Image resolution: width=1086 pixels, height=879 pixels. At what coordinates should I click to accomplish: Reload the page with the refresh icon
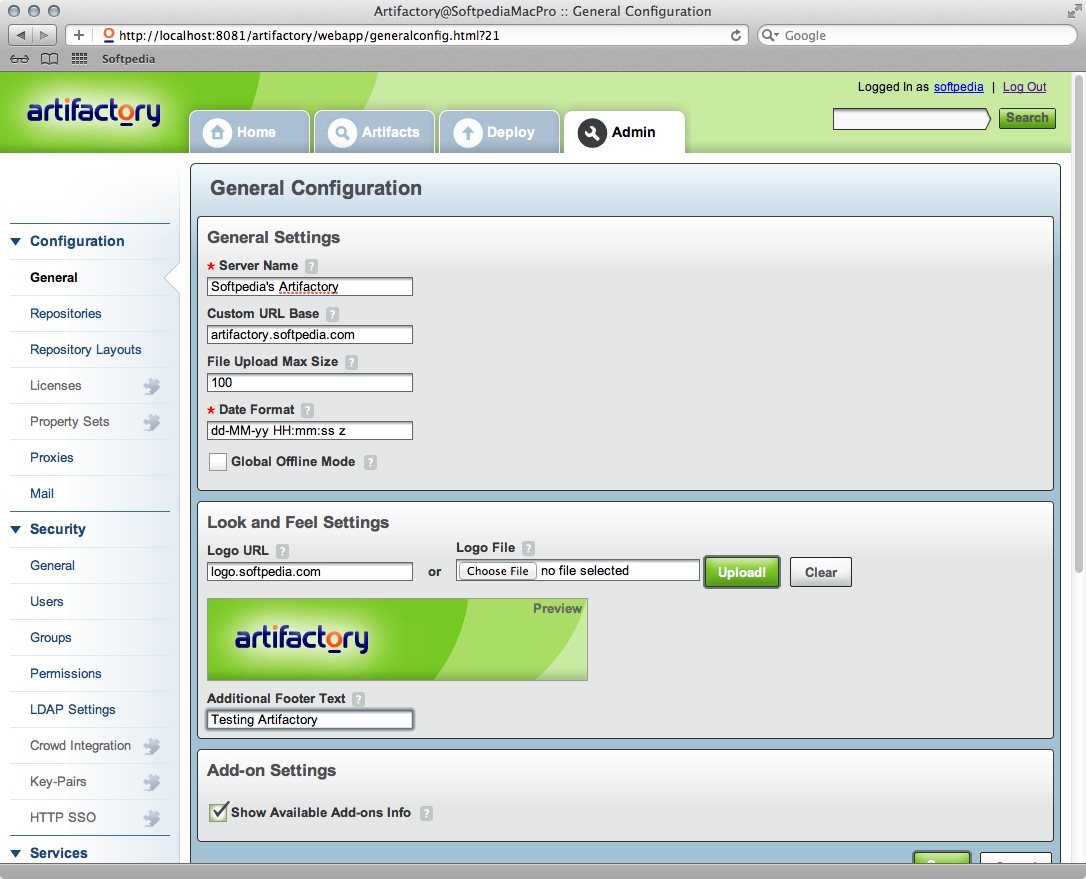pyautogui.click(x=736, y=35)
